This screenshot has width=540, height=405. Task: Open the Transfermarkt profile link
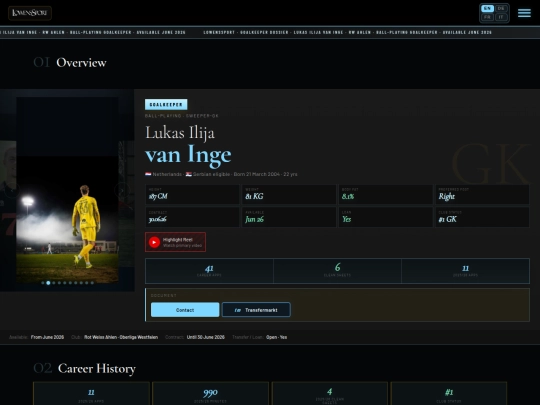pos(256,310)
